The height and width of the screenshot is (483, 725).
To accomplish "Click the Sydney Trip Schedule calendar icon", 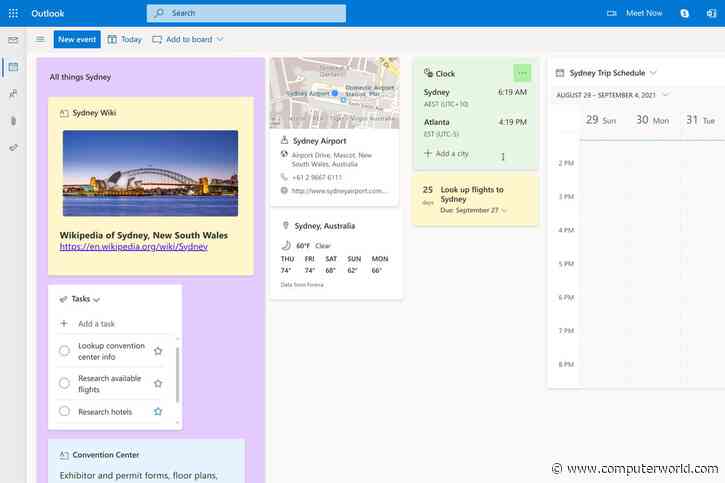I will [x=560, y=73].
